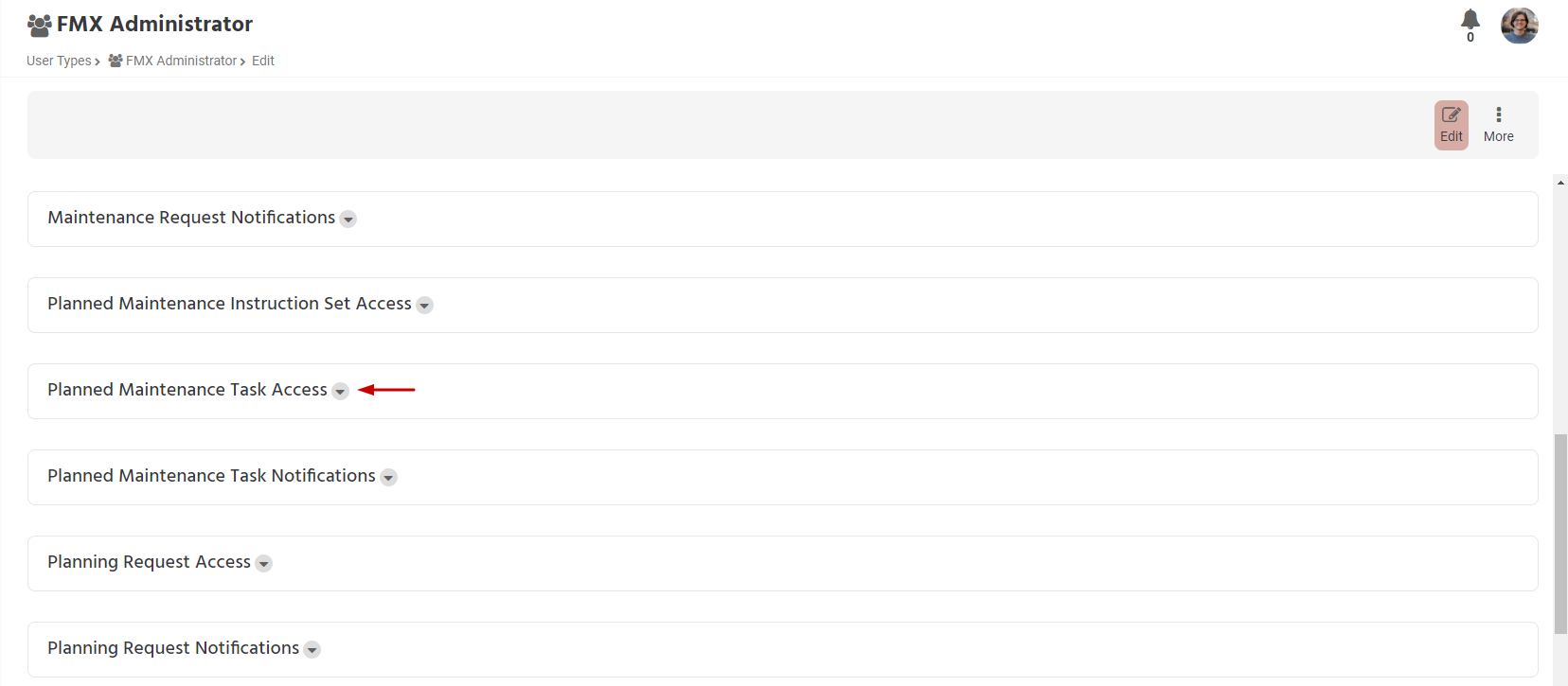Click the Planning Request Access heading
This screenshot has width=1568, height=686.
pos(150,562)
